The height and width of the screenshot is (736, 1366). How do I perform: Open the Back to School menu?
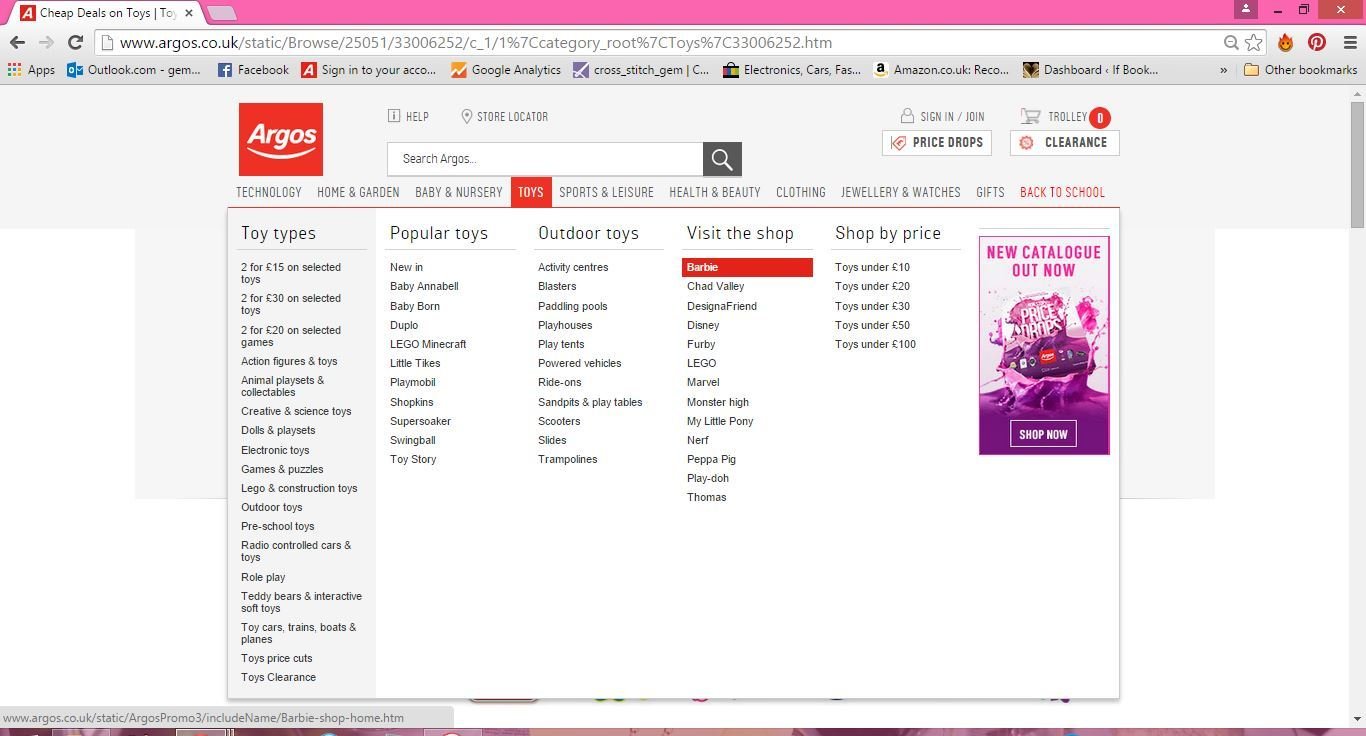coord(1062,192)
